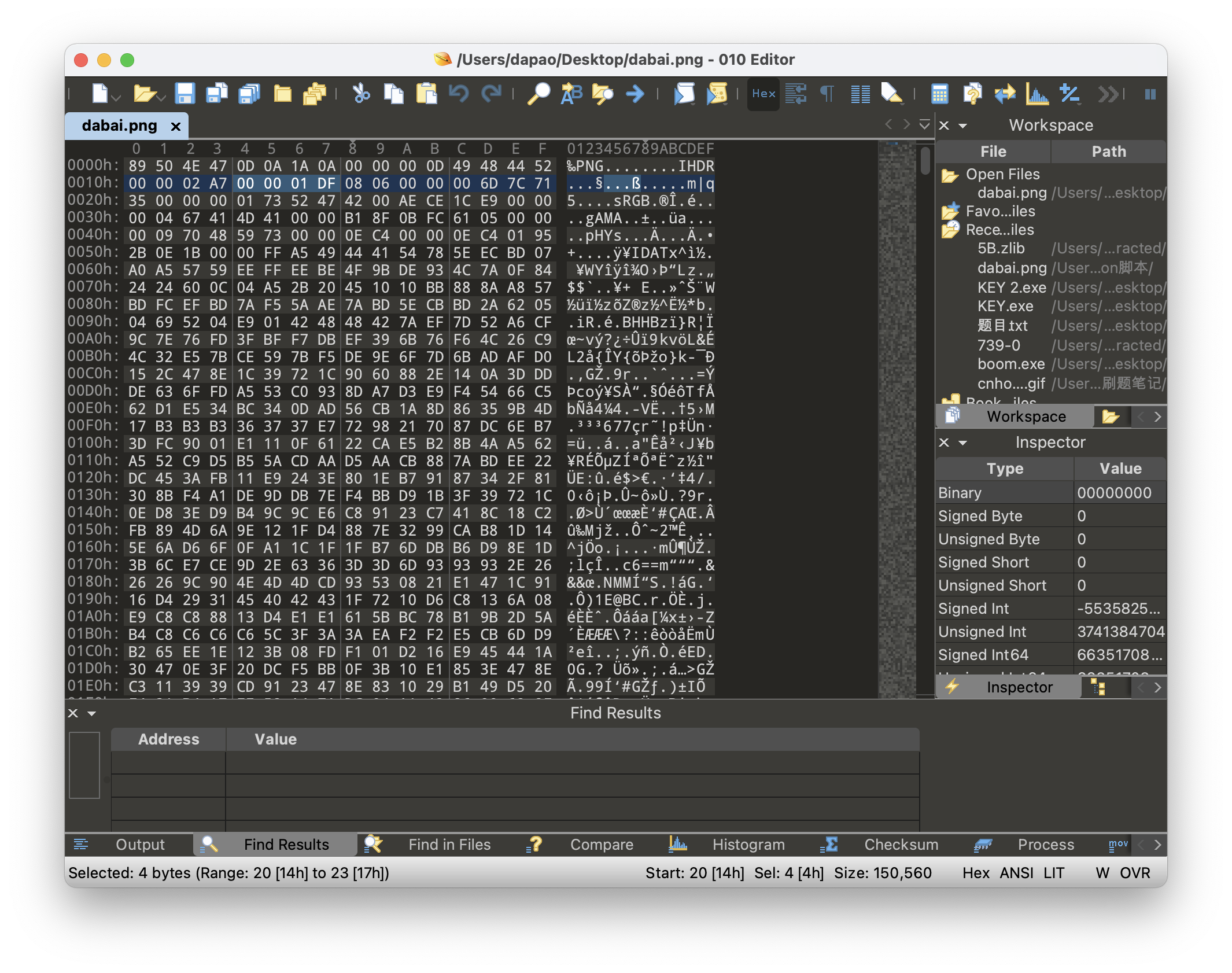Click the Goto arrow icon
The image size is (1232, 973).
pyautogui.click(x=635, y=93)
